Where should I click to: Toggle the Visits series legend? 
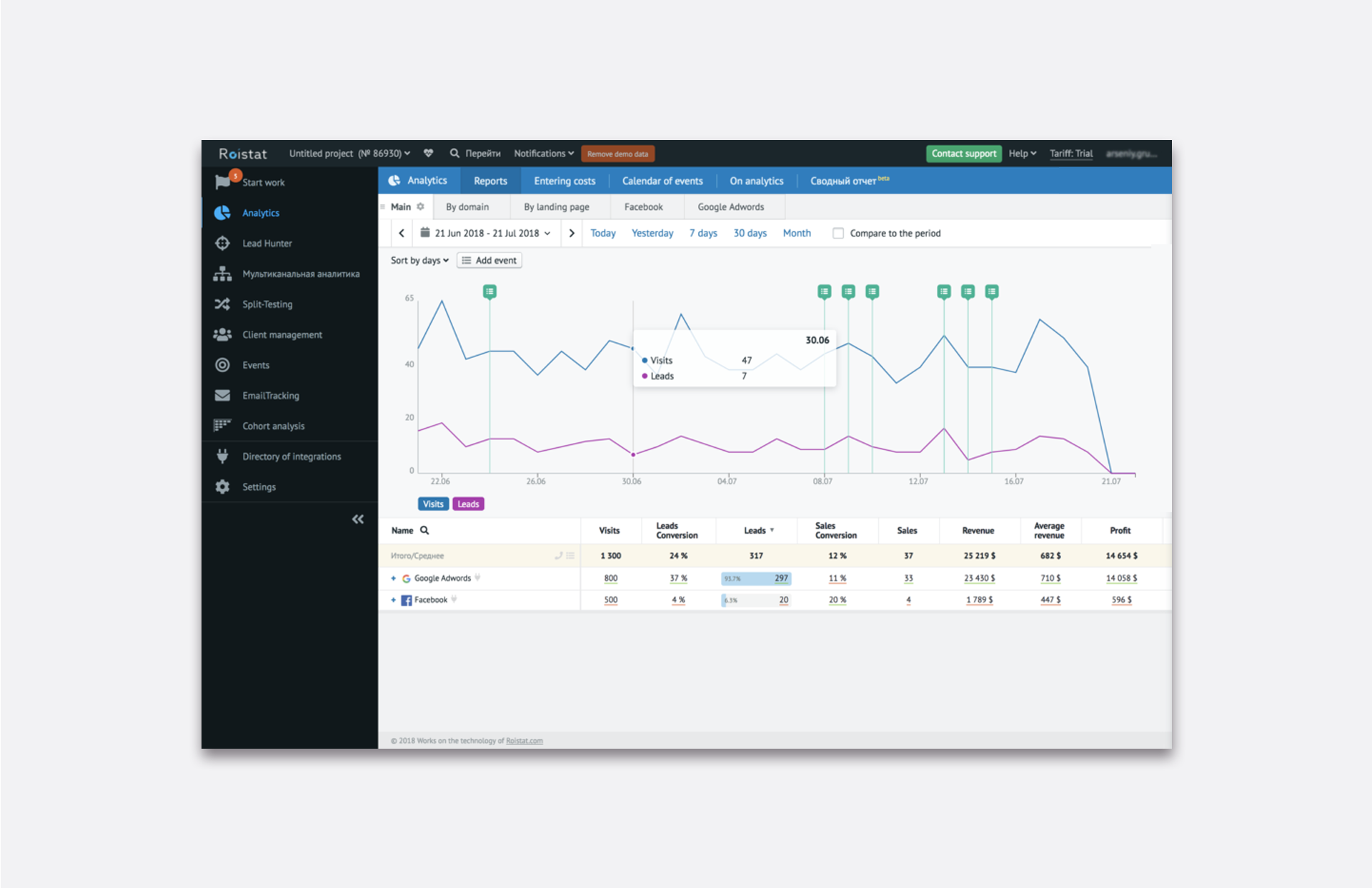point(433,504)
